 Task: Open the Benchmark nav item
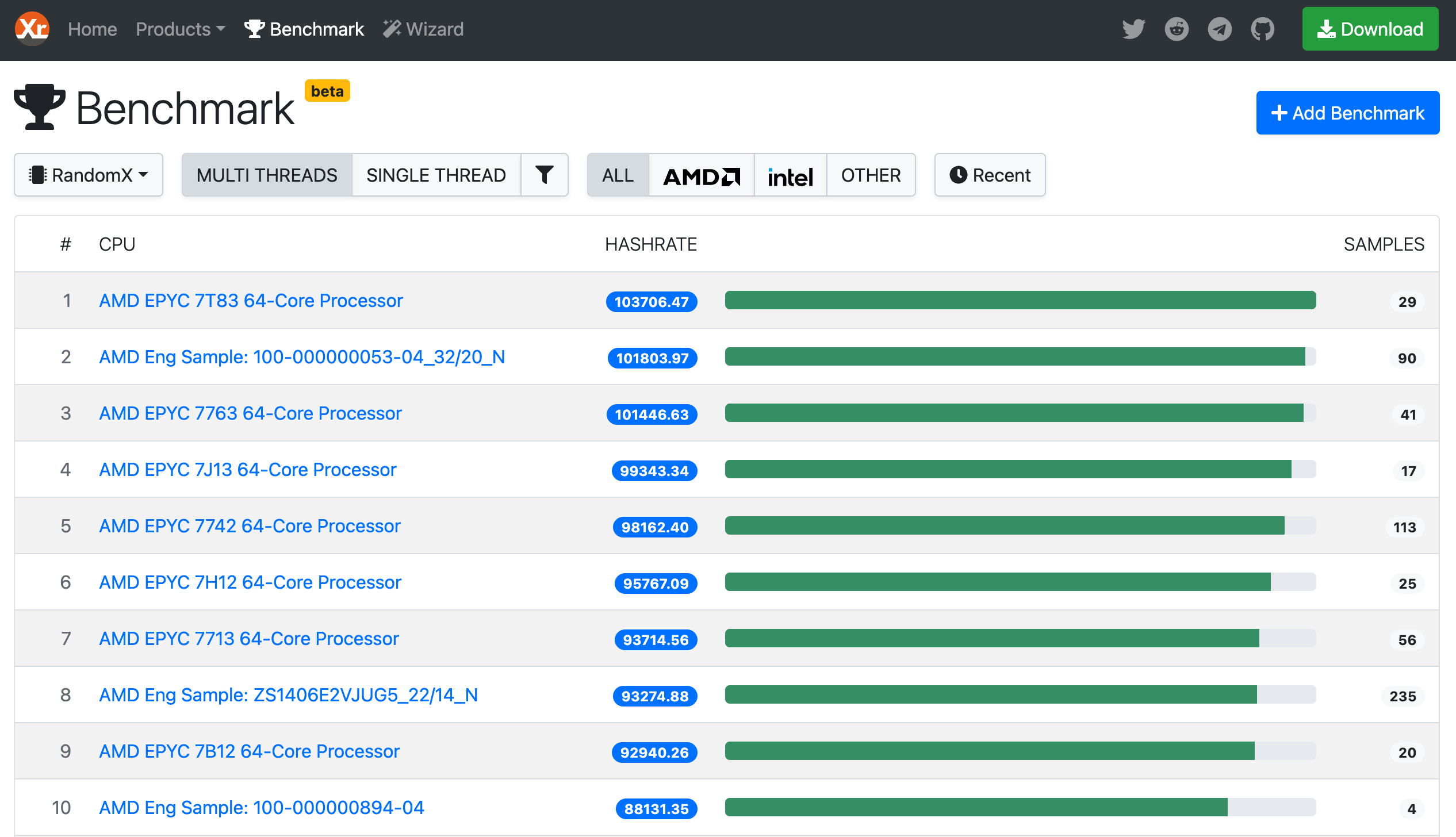[304, 29]
